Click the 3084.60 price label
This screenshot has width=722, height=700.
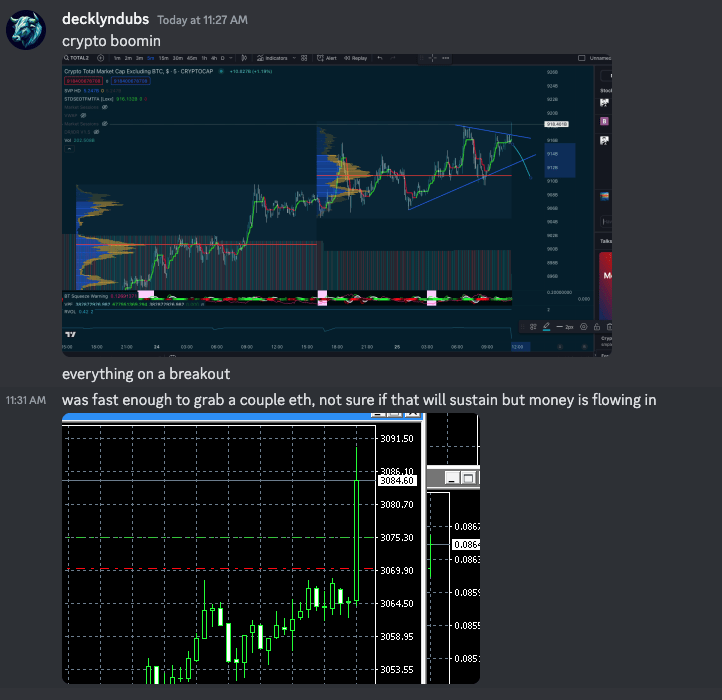(x=394, y=481)
